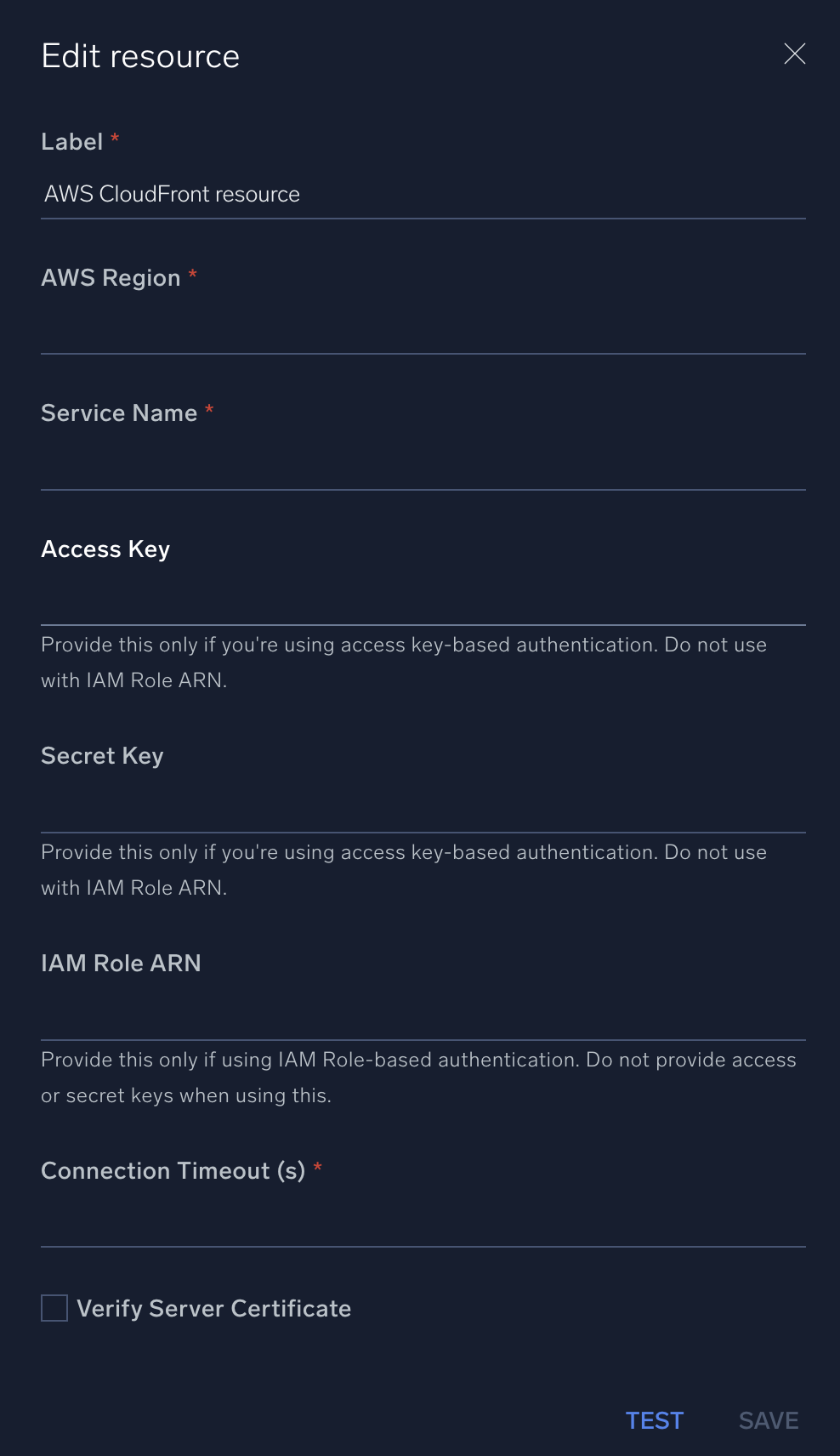Select the text AWS CloudFront resource
This screenshot has height=1456, width=840.
pos(173,194)
